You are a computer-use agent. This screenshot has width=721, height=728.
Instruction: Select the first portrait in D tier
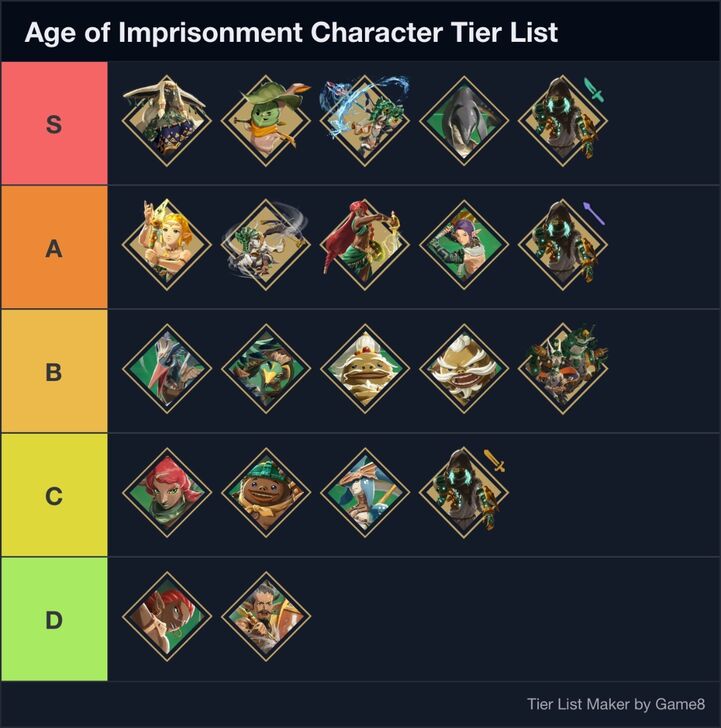tap(166, 616)
